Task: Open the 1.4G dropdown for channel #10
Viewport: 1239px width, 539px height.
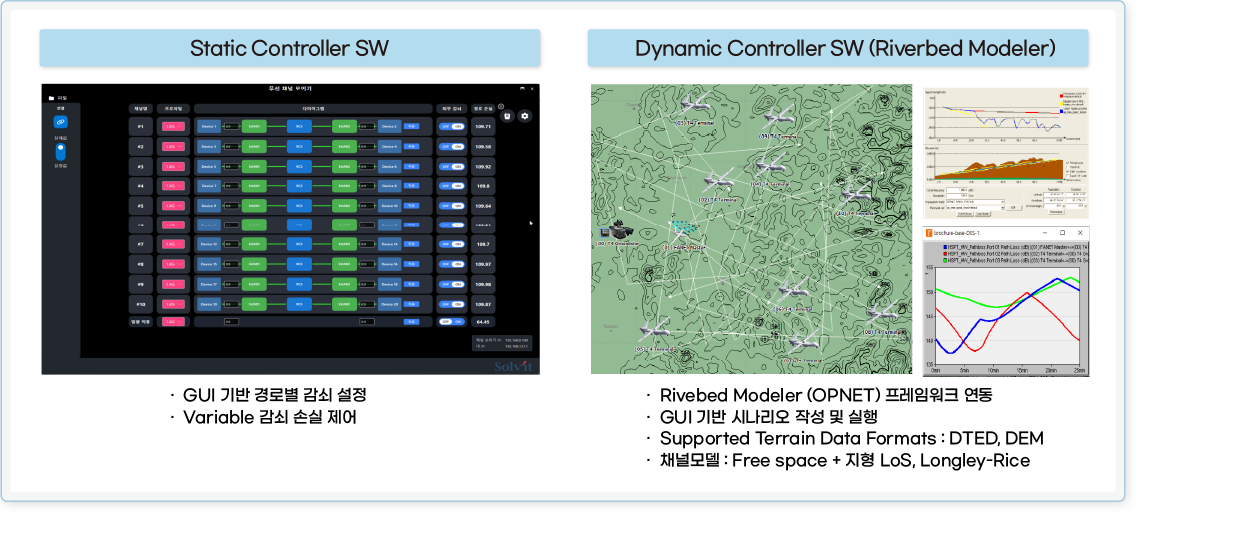Action: [x=173, y=304]
